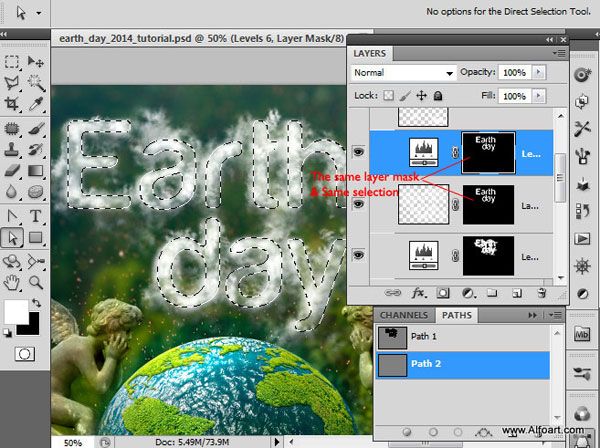Screen dimensions: 600x448
Task: Open the tool preset picker arrow
Action: click(39, 13)
